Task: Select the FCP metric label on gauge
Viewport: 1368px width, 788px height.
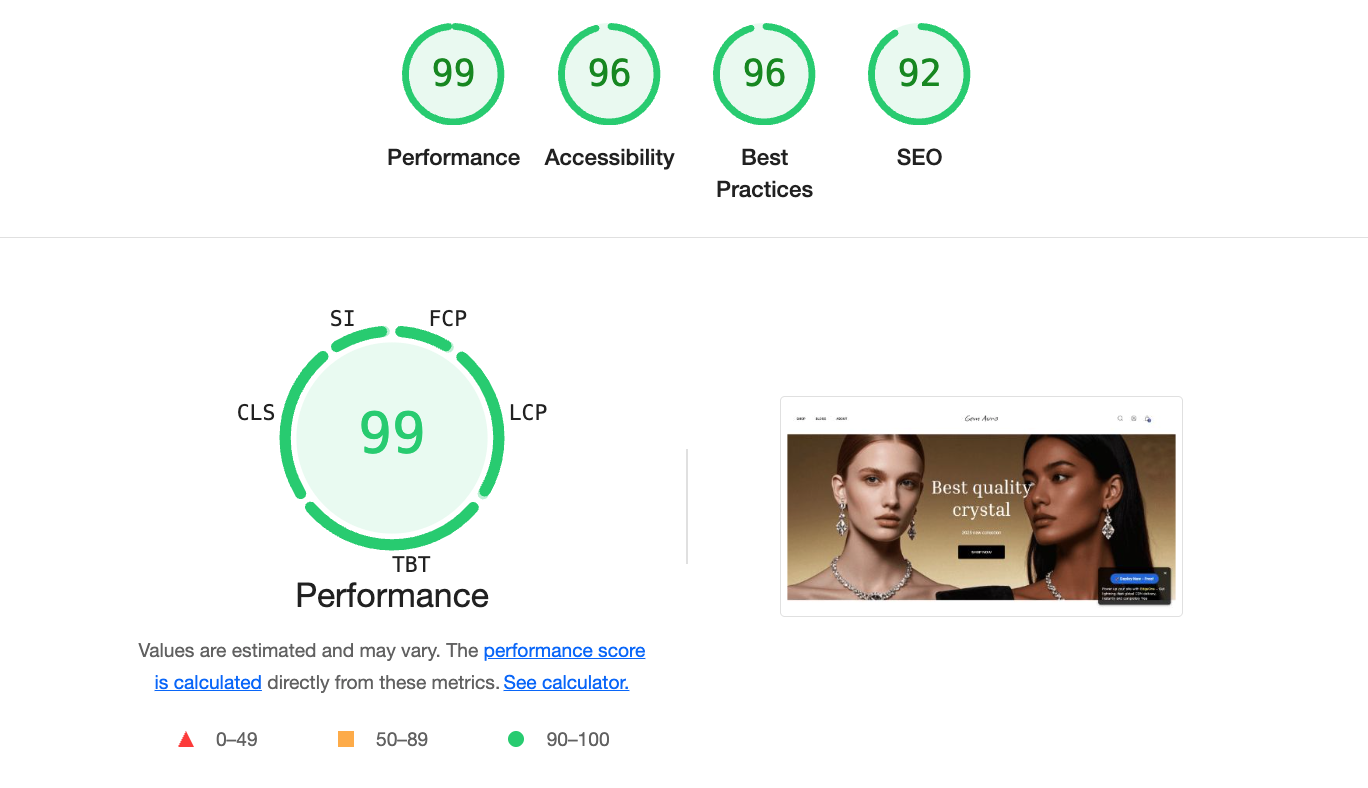Action: (448, 318)
